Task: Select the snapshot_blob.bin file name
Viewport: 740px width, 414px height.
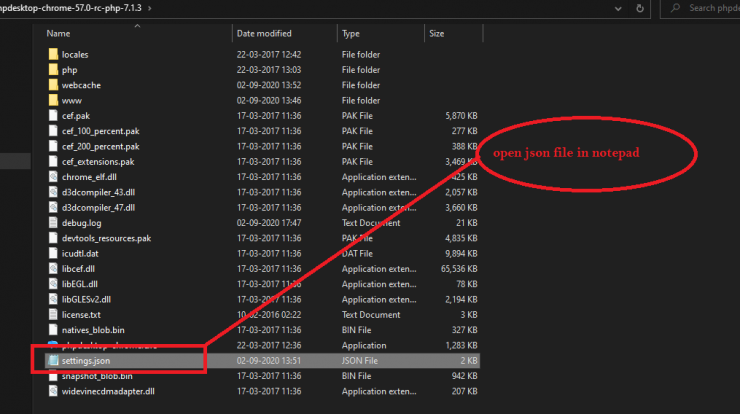Action: point(97,376)
